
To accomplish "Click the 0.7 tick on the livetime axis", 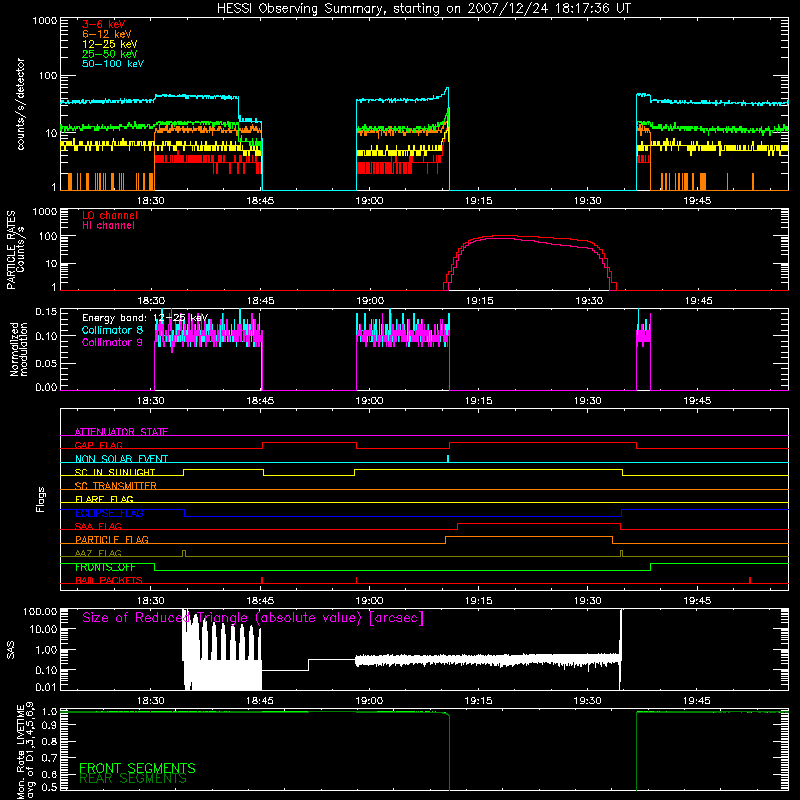I will click(x=50, y=757).
